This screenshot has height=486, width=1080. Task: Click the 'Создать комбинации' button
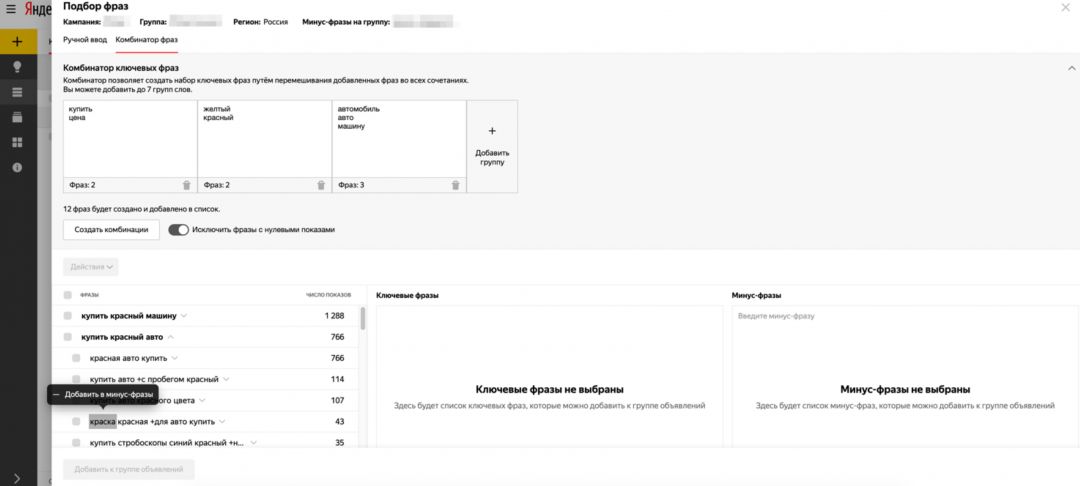point(111,230)
